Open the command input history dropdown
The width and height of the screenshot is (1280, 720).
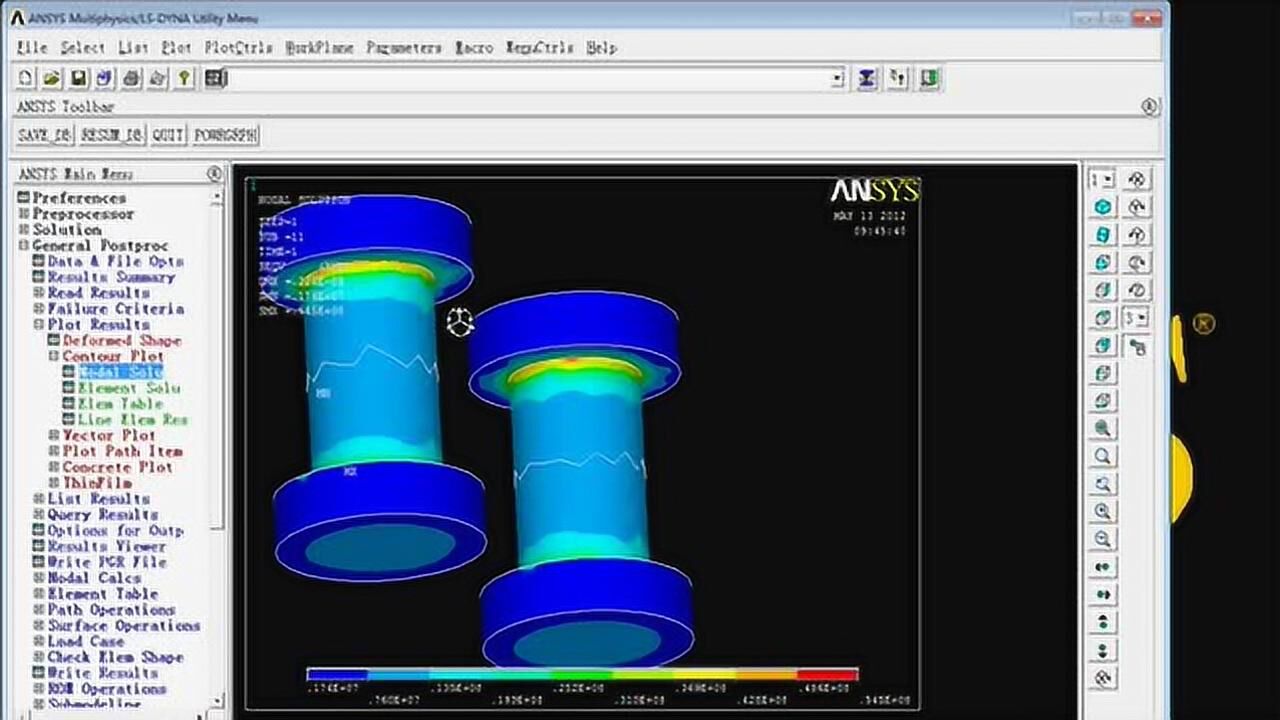click(837, 79)
